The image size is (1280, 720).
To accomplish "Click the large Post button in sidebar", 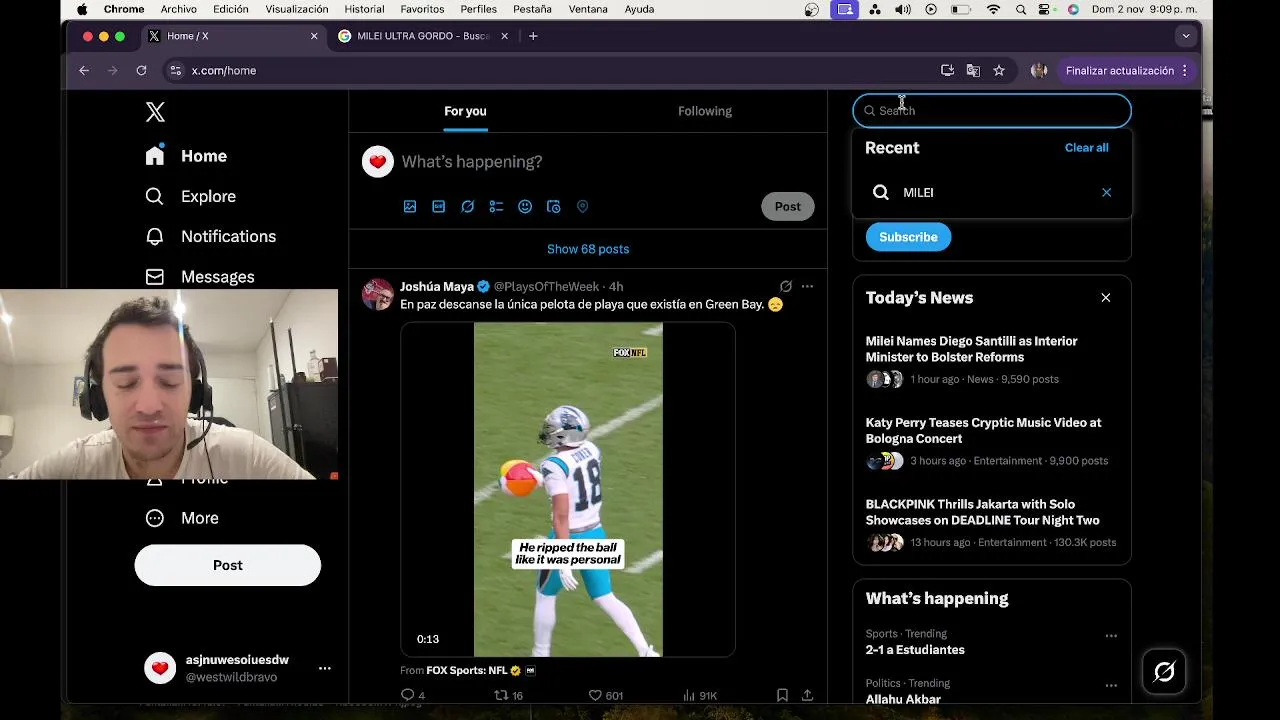I will (x=228, y=565).
